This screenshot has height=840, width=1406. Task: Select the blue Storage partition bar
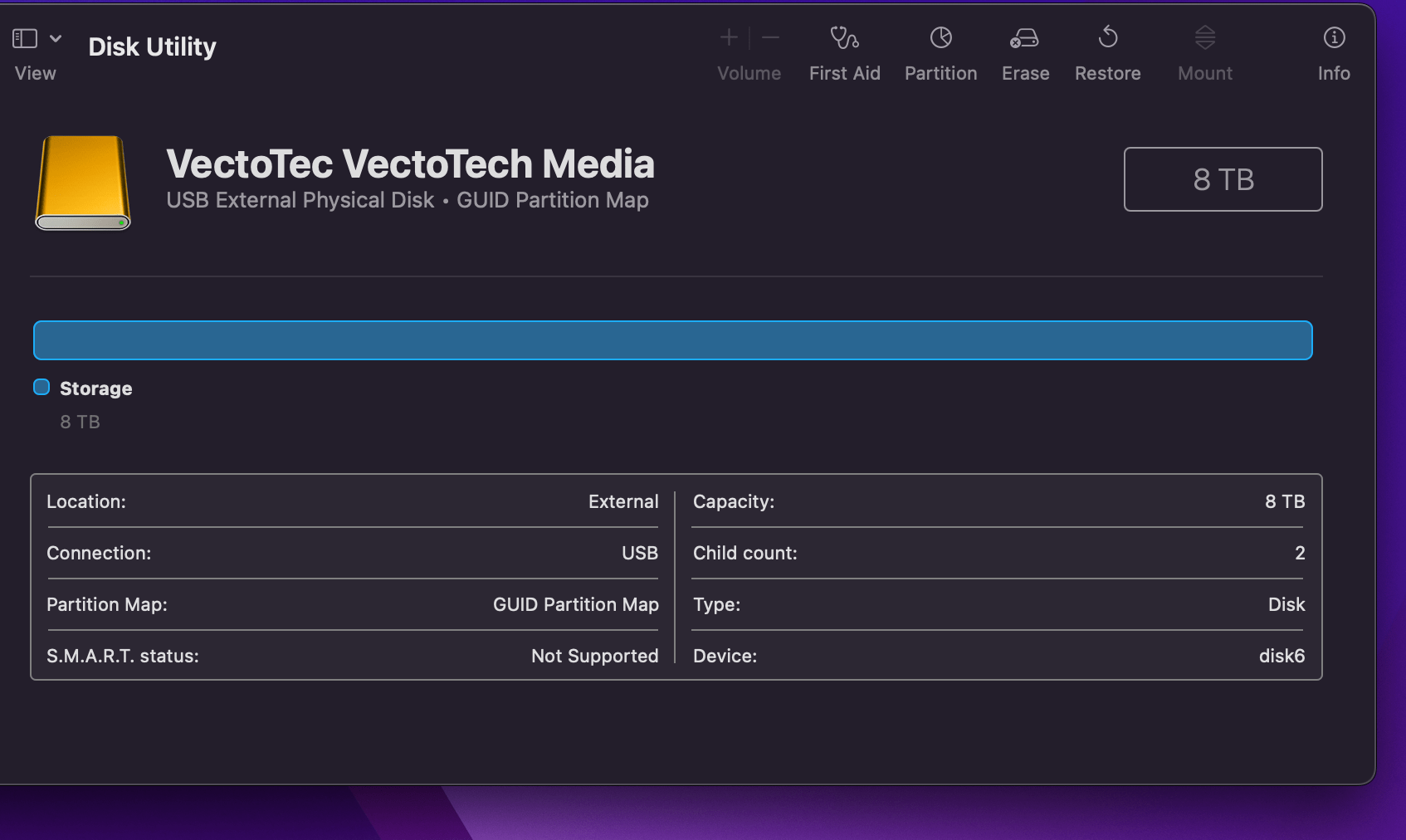(x=672, y=340)
